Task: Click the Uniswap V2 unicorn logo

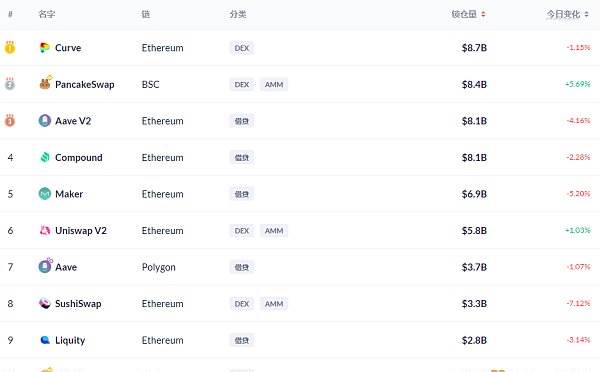Action: click(x=45, y=230)
